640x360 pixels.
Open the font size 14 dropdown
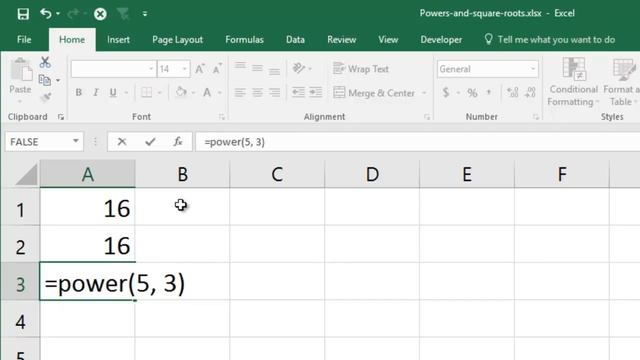[184, 69]
